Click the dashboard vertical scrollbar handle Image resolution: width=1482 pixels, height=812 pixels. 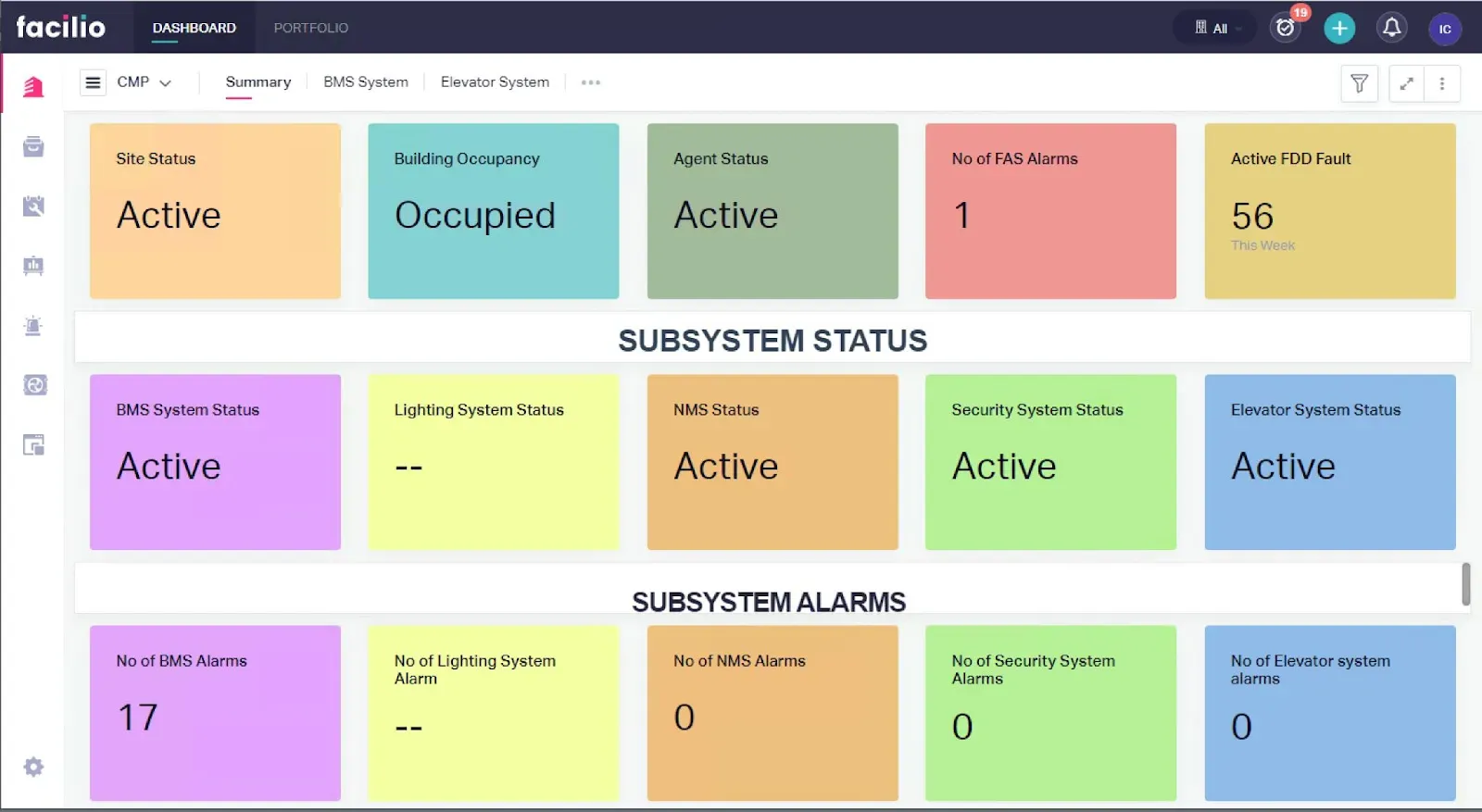[x=1465, y=583]
